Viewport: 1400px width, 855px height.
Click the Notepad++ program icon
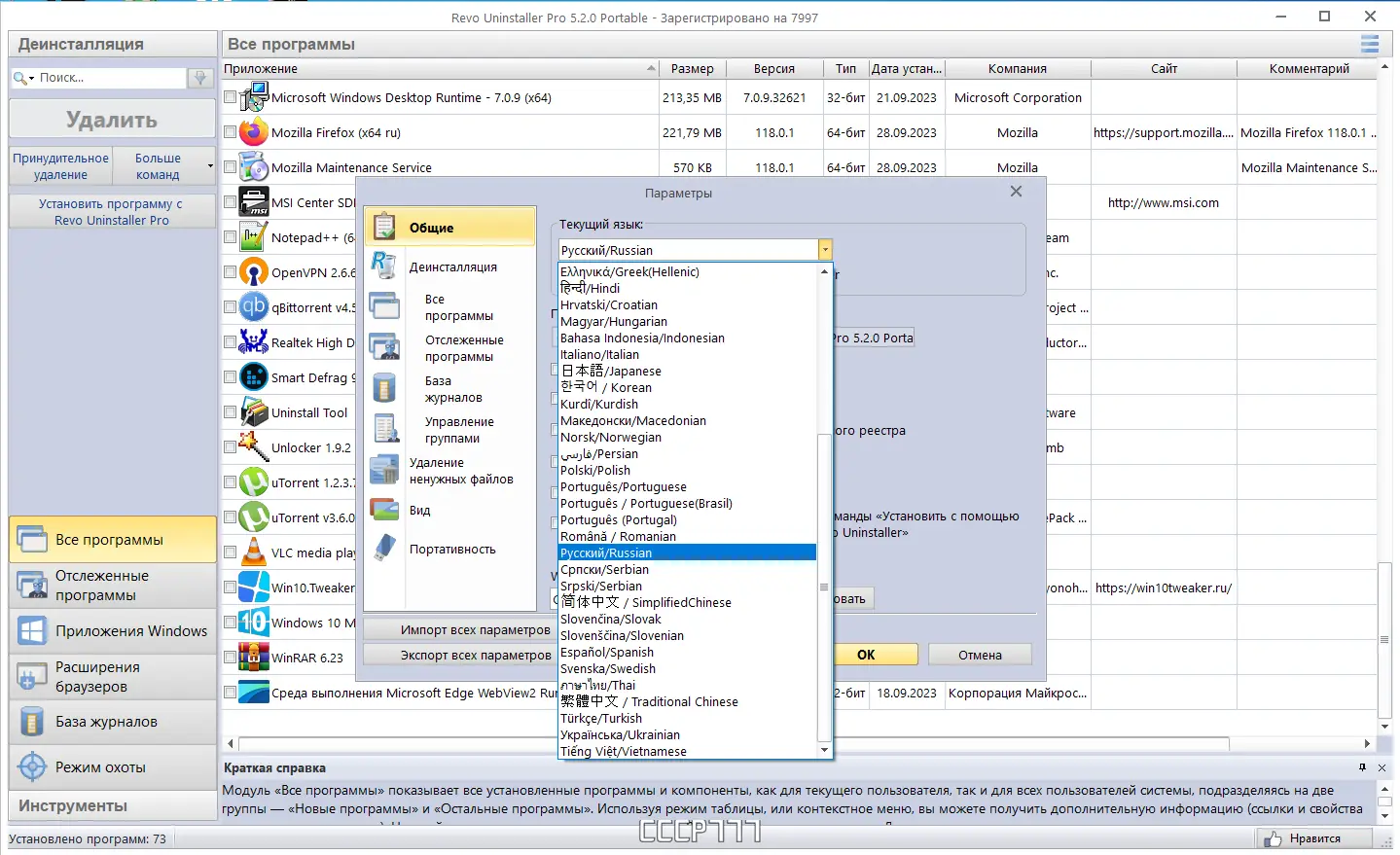coord(254,237)
